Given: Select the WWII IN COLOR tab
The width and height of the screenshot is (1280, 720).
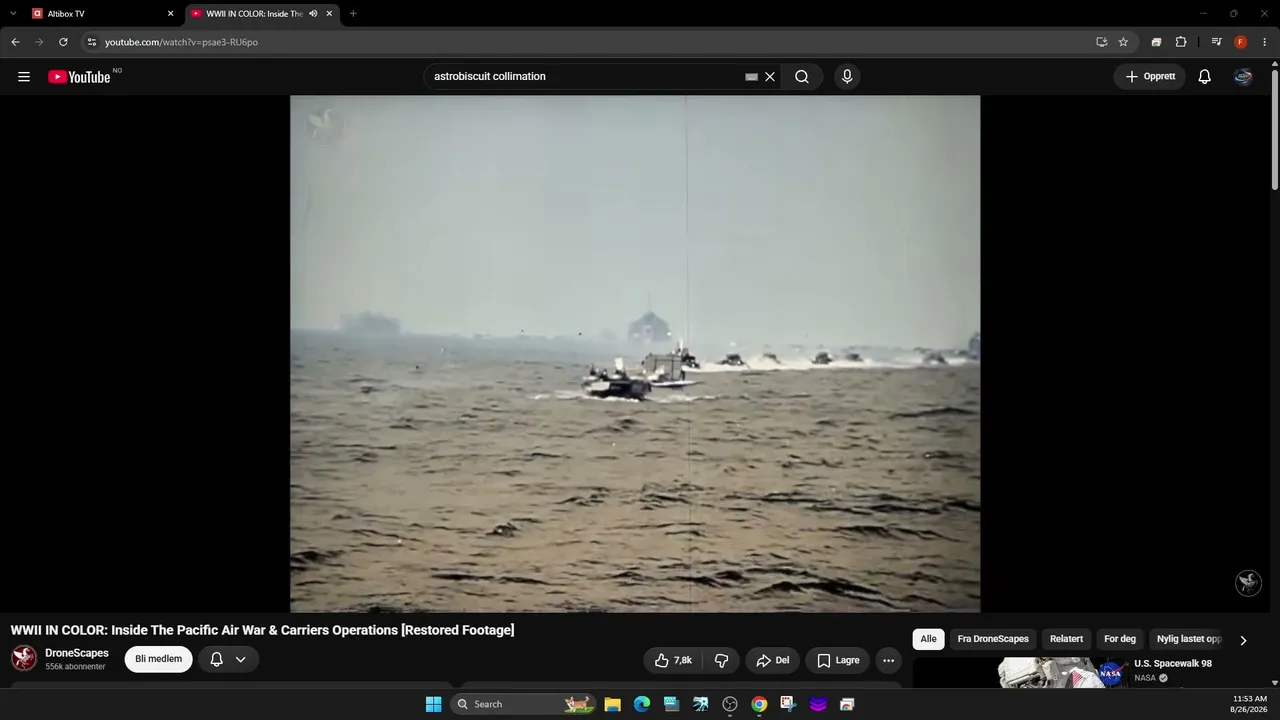Looking at the screenshot, I should [x=262, y=14].
